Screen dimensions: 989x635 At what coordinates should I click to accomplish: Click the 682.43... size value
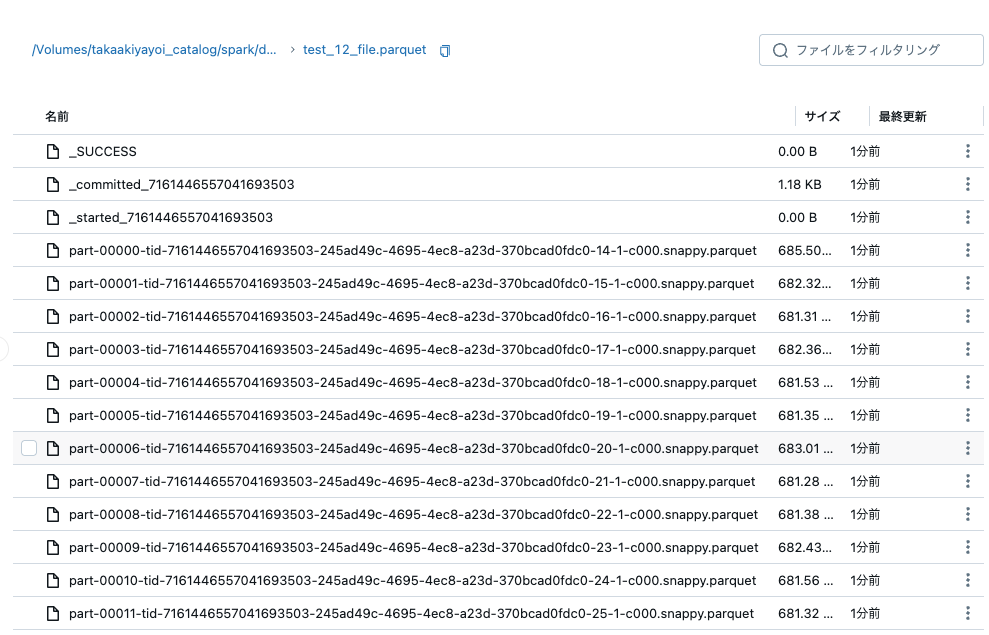pyautogui.click(x=805, y=547)
